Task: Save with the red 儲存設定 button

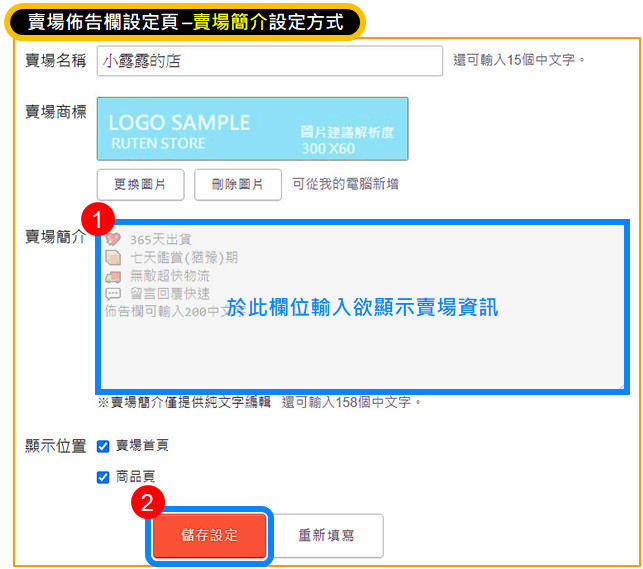Action: (210, 535)
